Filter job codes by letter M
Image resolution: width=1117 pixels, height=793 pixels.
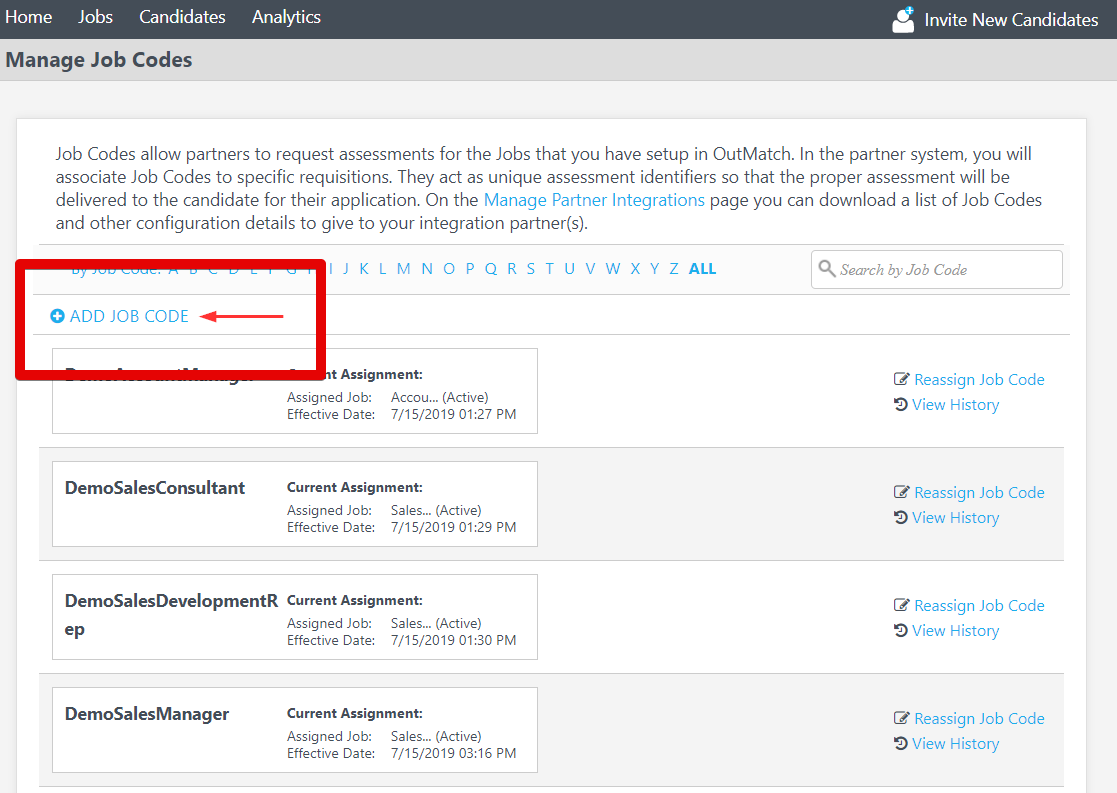[402, 268]
